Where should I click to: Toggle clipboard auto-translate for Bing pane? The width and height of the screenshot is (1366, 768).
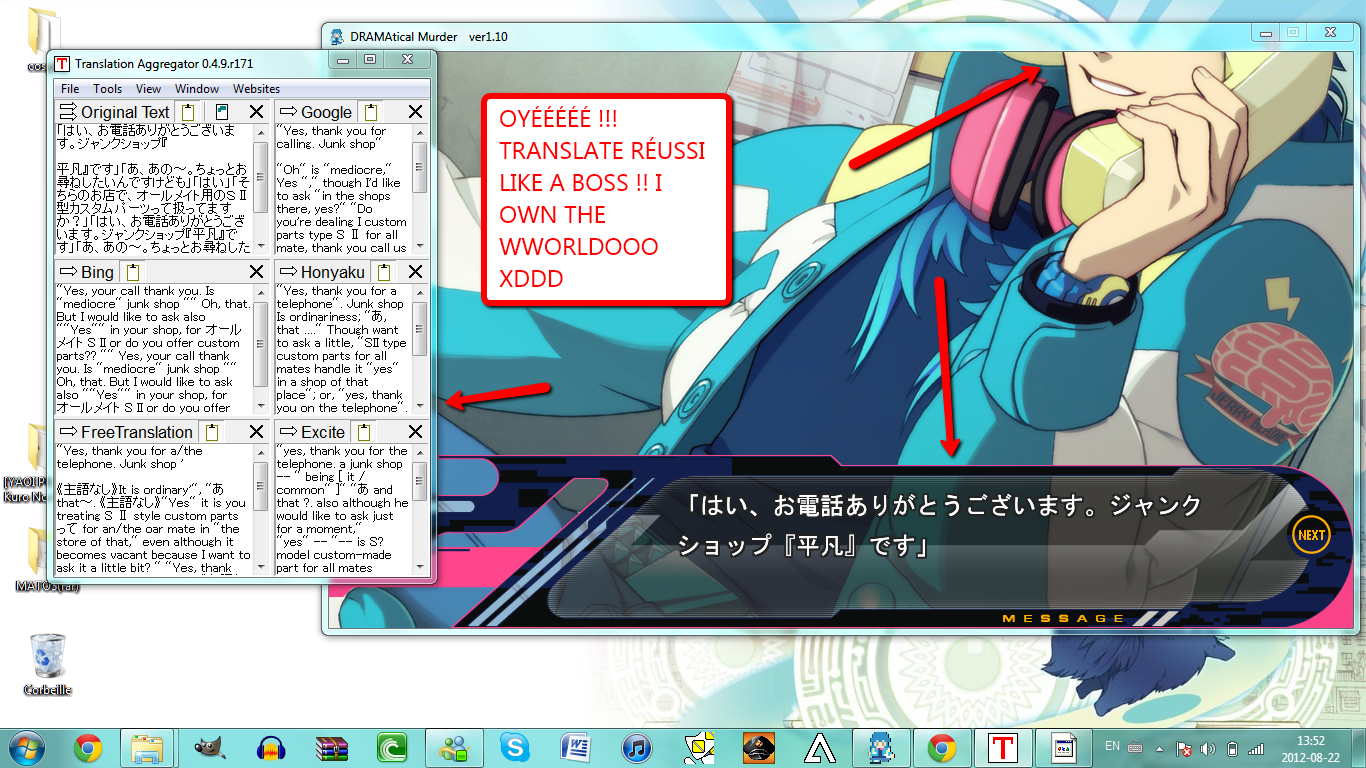[x=133, y=272]
